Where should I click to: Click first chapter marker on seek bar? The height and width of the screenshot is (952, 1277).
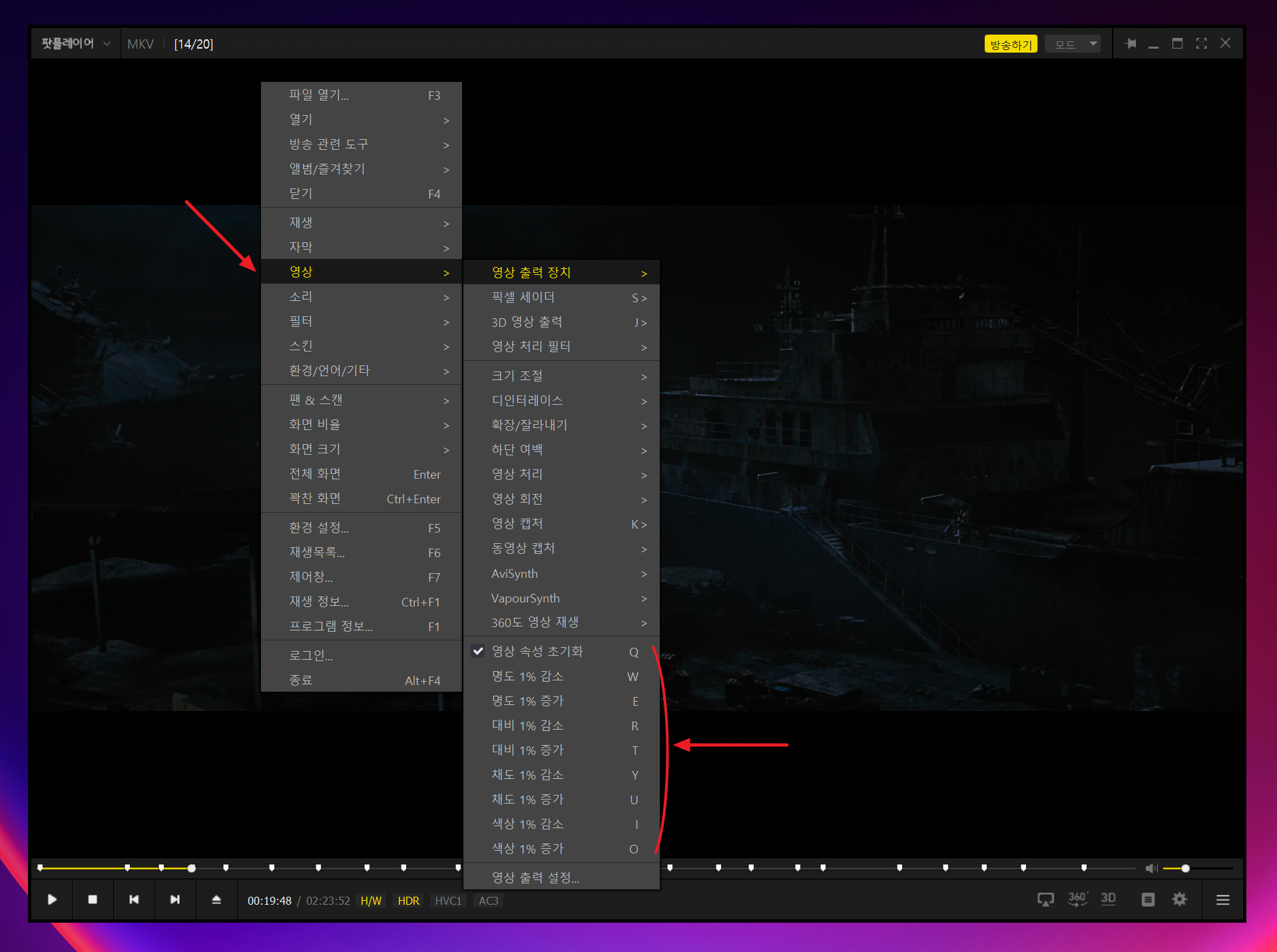[41, 867]
